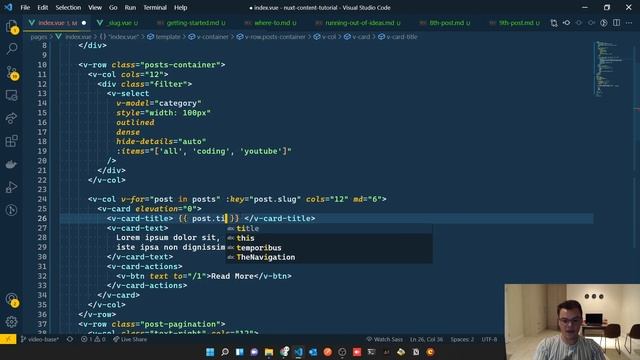The width and height of the screenshot is (640, 360).
Task: Open the Run menu
Action: (130, 7)
